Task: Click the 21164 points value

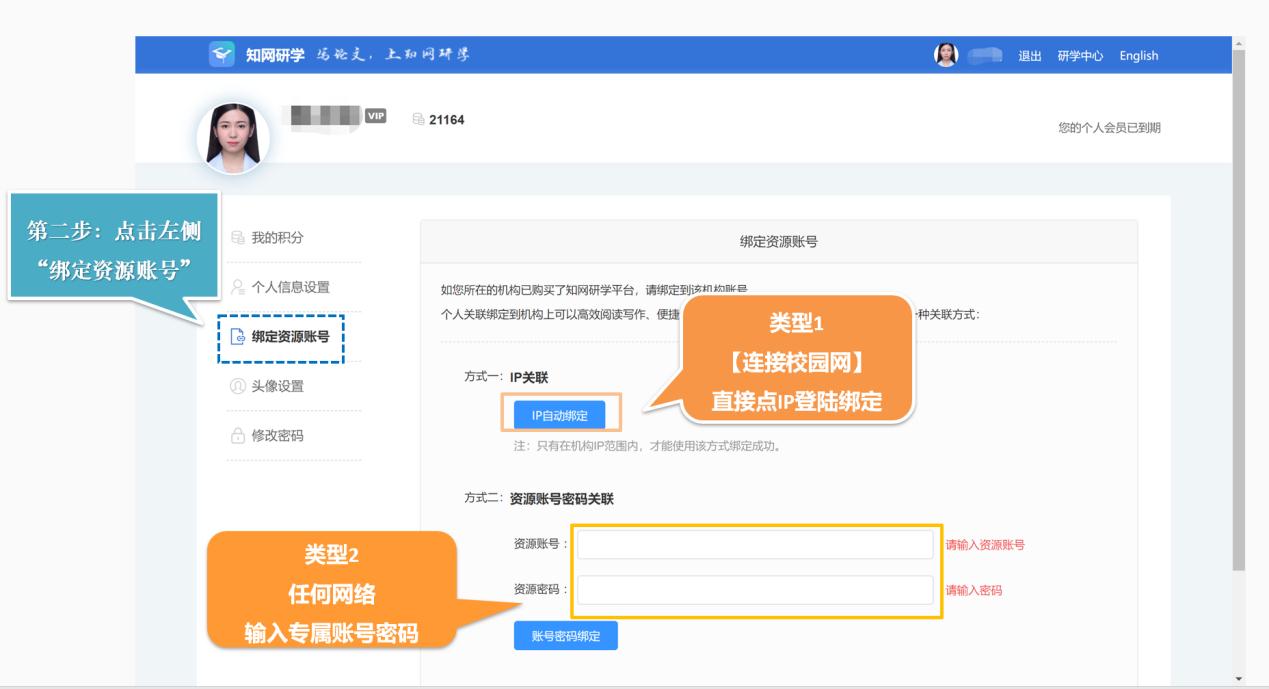Action: pos(446,121)
